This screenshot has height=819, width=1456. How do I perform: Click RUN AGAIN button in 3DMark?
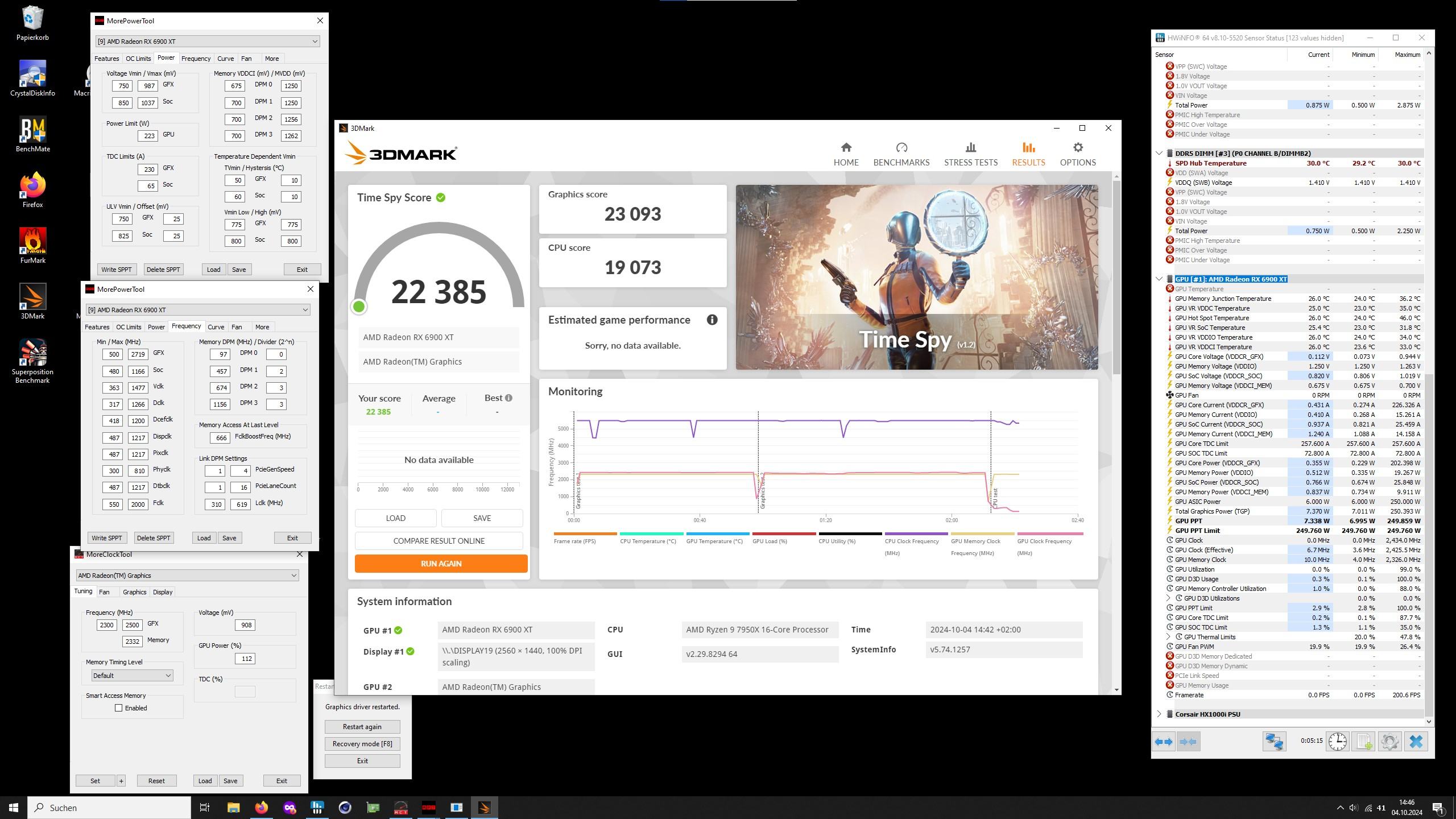tap(441, 564)
